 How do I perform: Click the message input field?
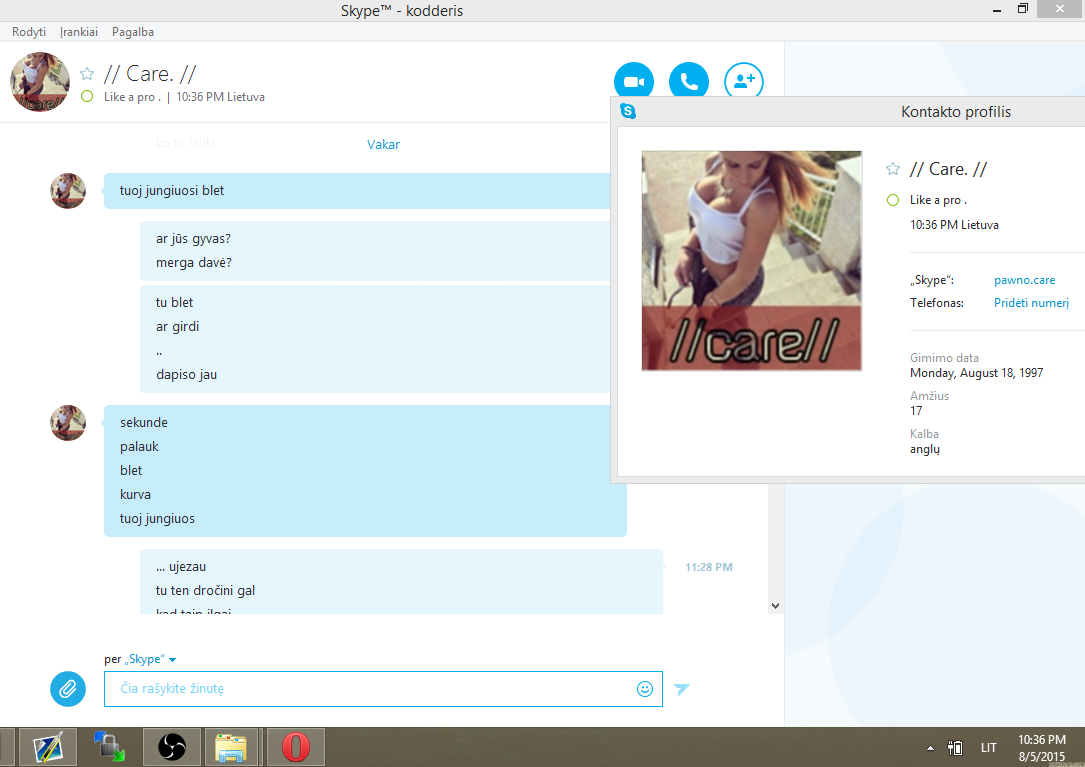[x=383, y=689]
